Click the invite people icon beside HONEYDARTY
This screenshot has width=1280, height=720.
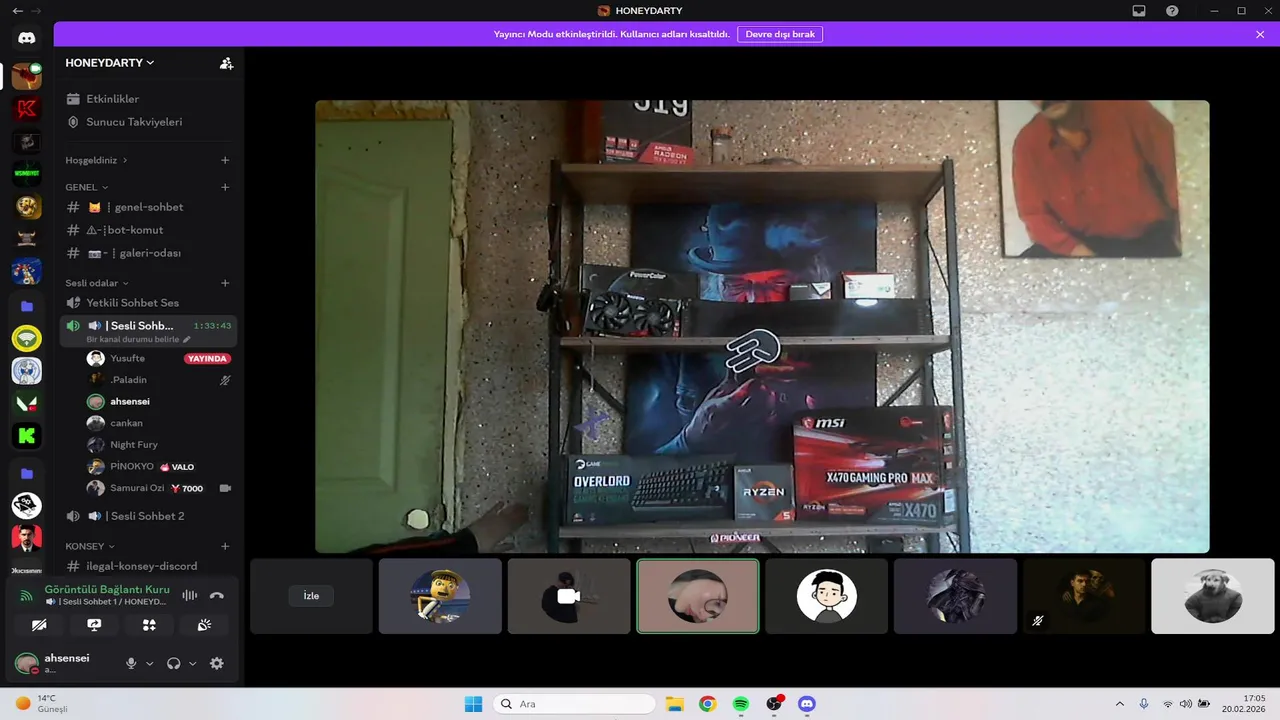[x=226, y=63]
